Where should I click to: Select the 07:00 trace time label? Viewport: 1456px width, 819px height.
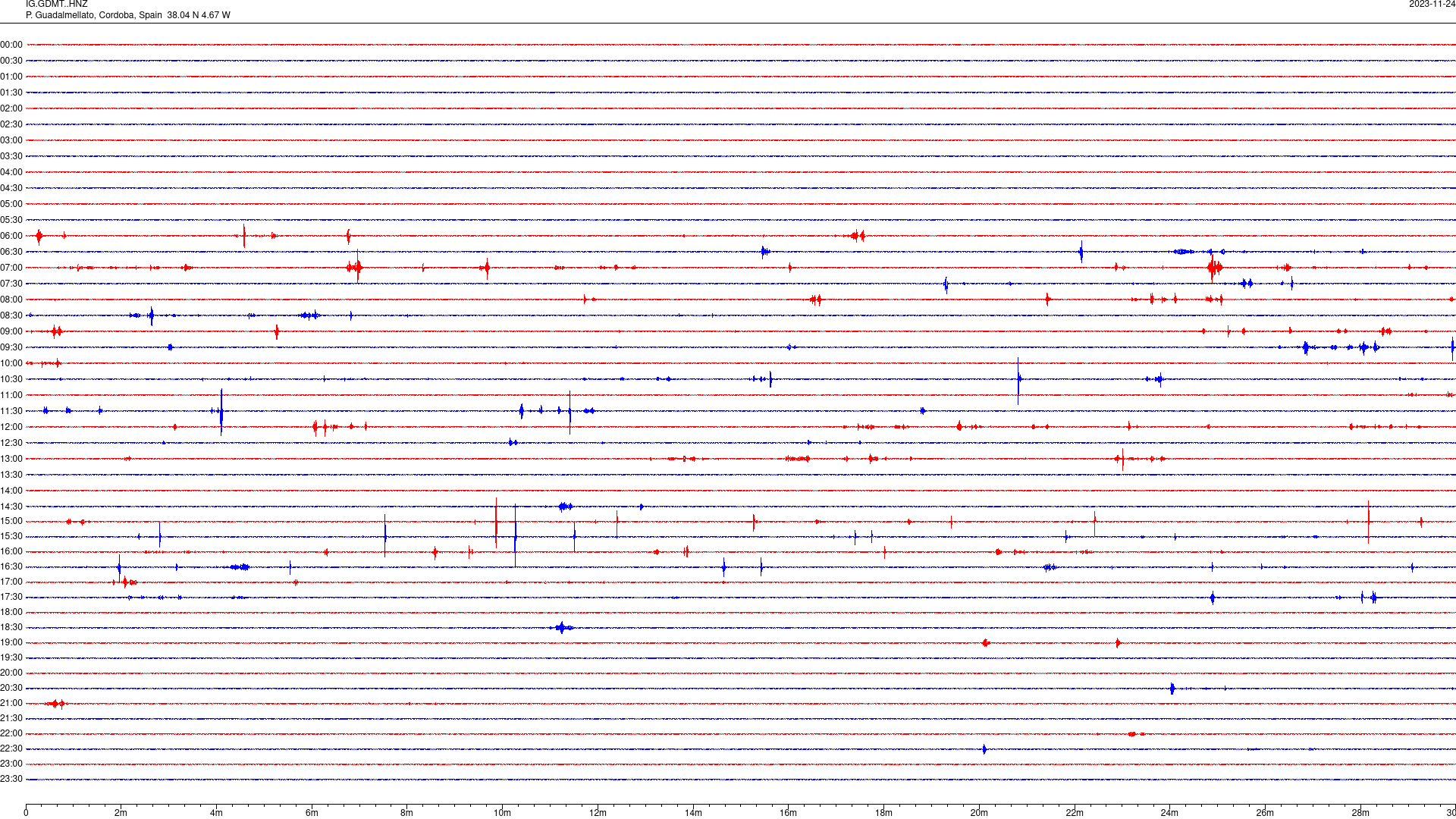(x=11, y=268)
